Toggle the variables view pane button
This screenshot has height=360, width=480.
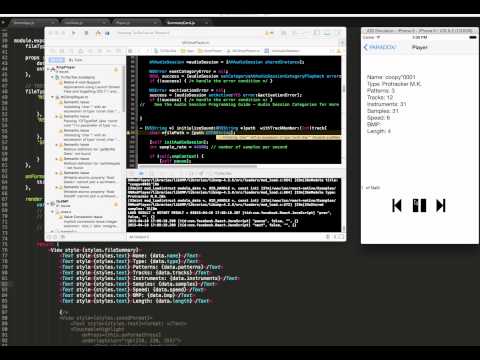click(336, 237)
